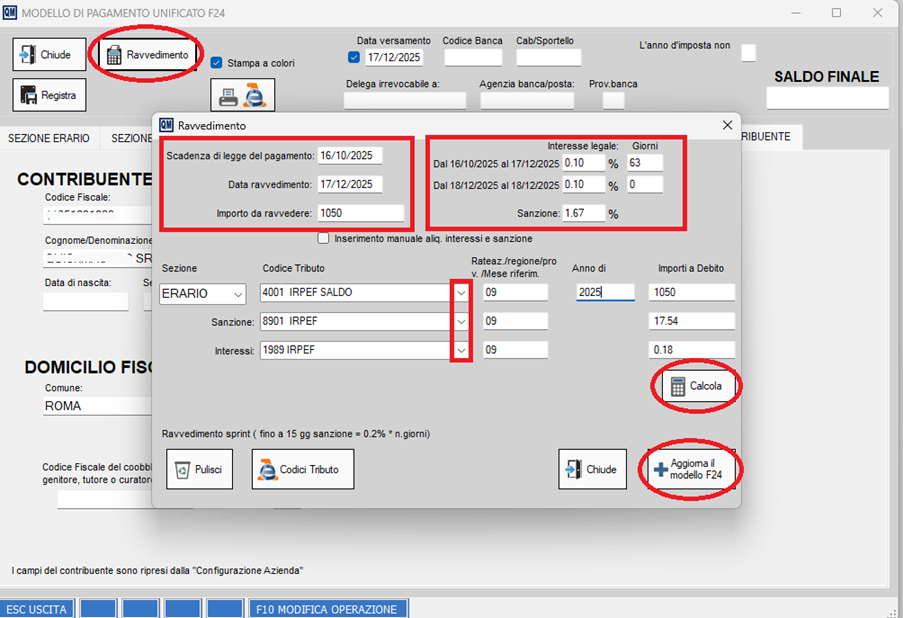
Task: Close the Ravvedimento dialog with X
Action: (726, 125)
